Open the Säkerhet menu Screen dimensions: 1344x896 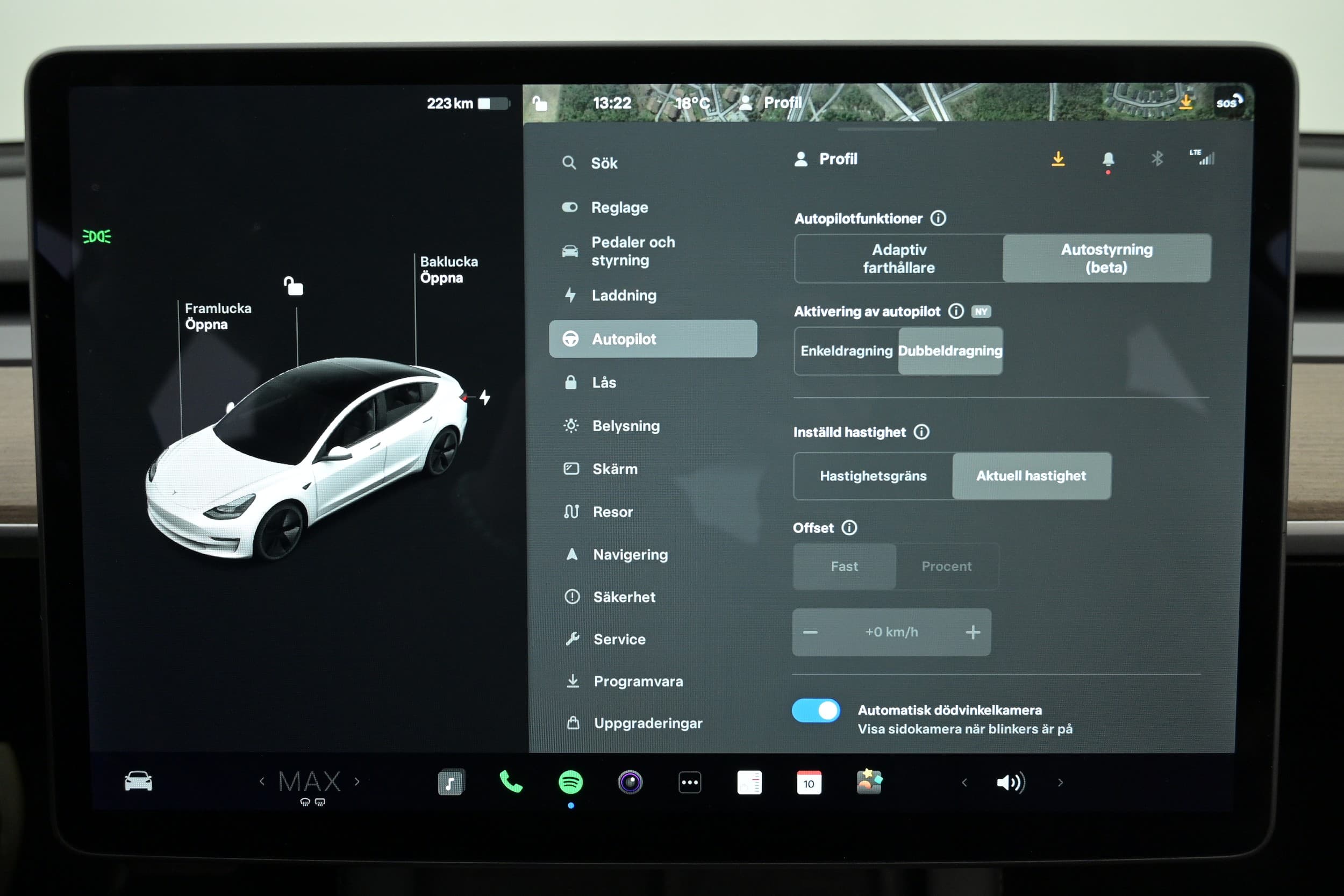pyautogui.click(x=624, y=597)
